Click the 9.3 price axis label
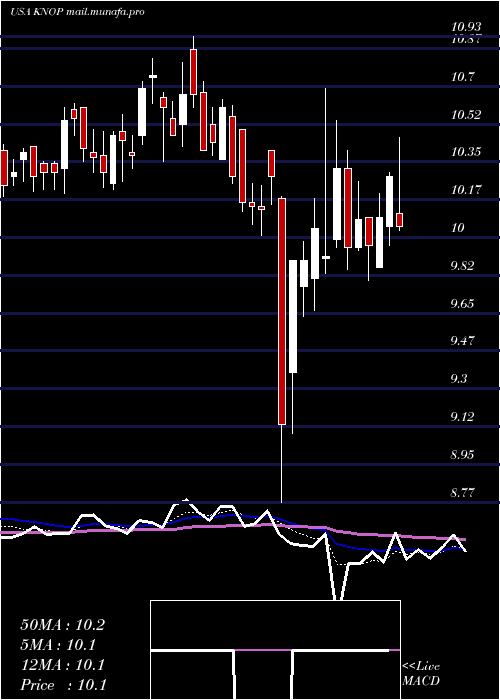500x700 pixels. (x=459, y=380)
